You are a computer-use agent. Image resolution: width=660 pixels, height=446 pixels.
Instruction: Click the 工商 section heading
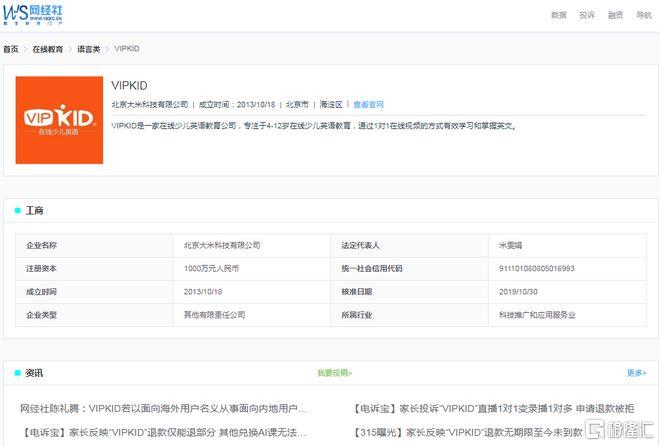34,210
